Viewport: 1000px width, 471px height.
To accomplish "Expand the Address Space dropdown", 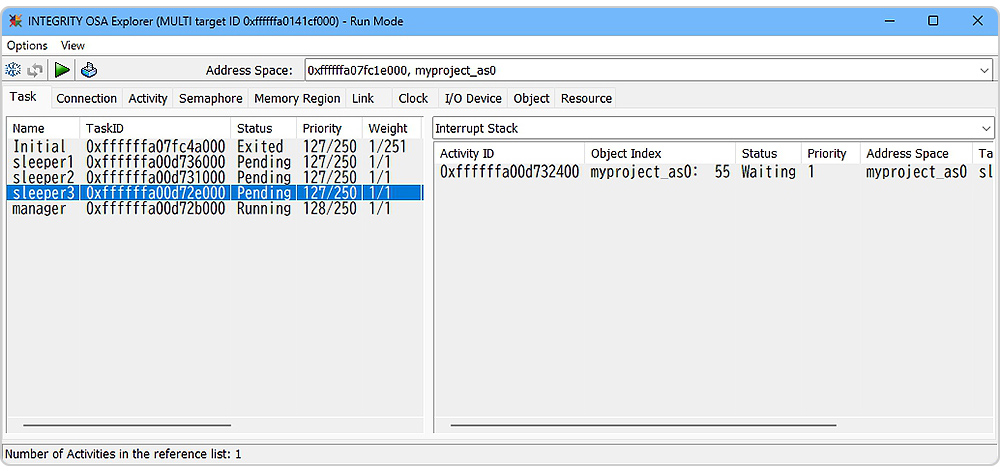I will pos(984,71).
